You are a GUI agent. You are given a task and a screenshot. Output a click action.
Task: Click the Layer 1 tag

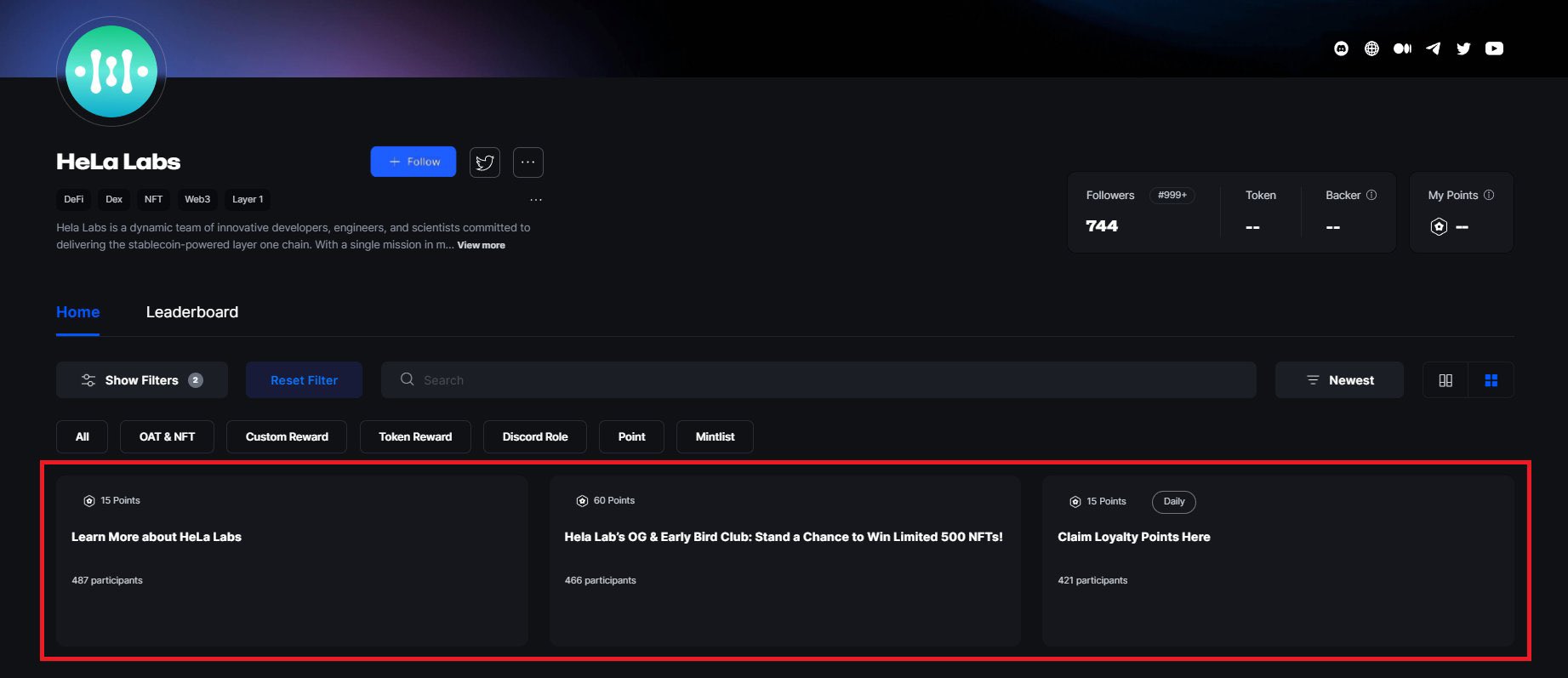click(248, 199)
